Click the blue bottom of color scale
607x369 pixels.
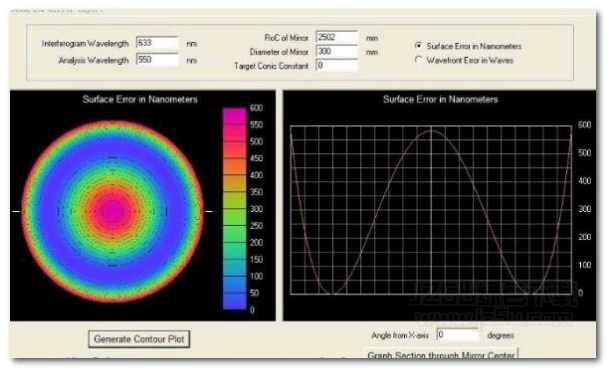235,301
